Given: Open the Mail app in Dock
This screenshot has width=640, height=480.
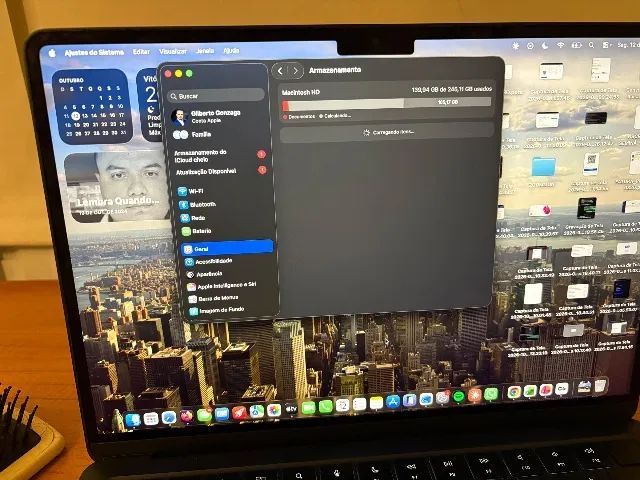Looking at the screenshot, I should point(222,414).
